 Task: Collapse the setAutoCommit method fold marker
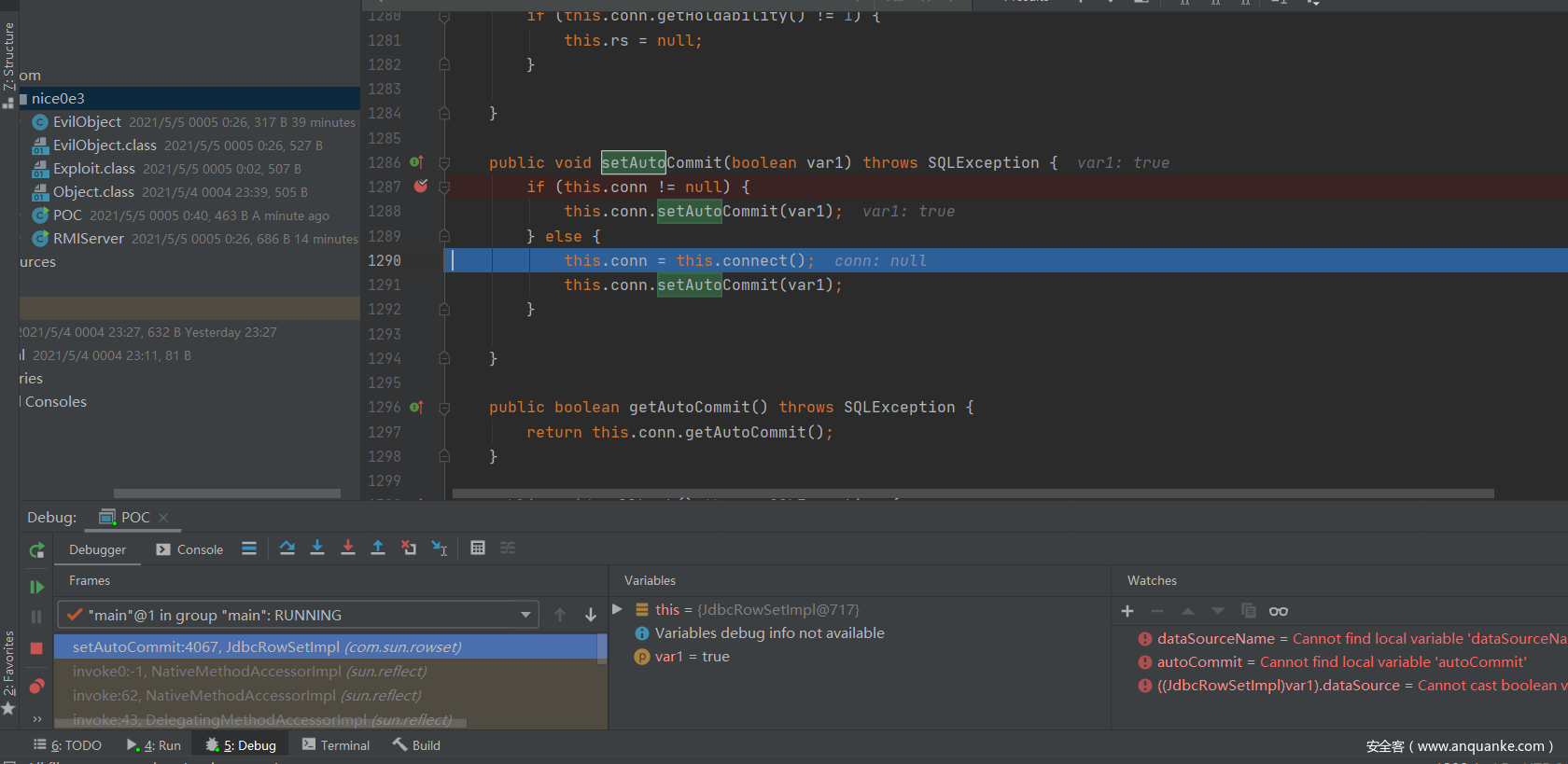tap(444, 163)
